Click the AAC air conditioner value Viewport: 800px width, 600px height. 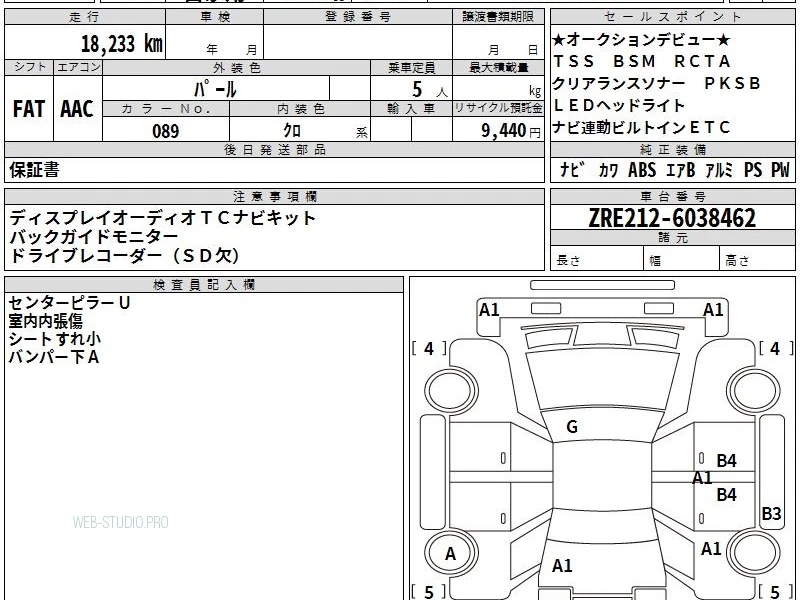[x=77, y=109]
